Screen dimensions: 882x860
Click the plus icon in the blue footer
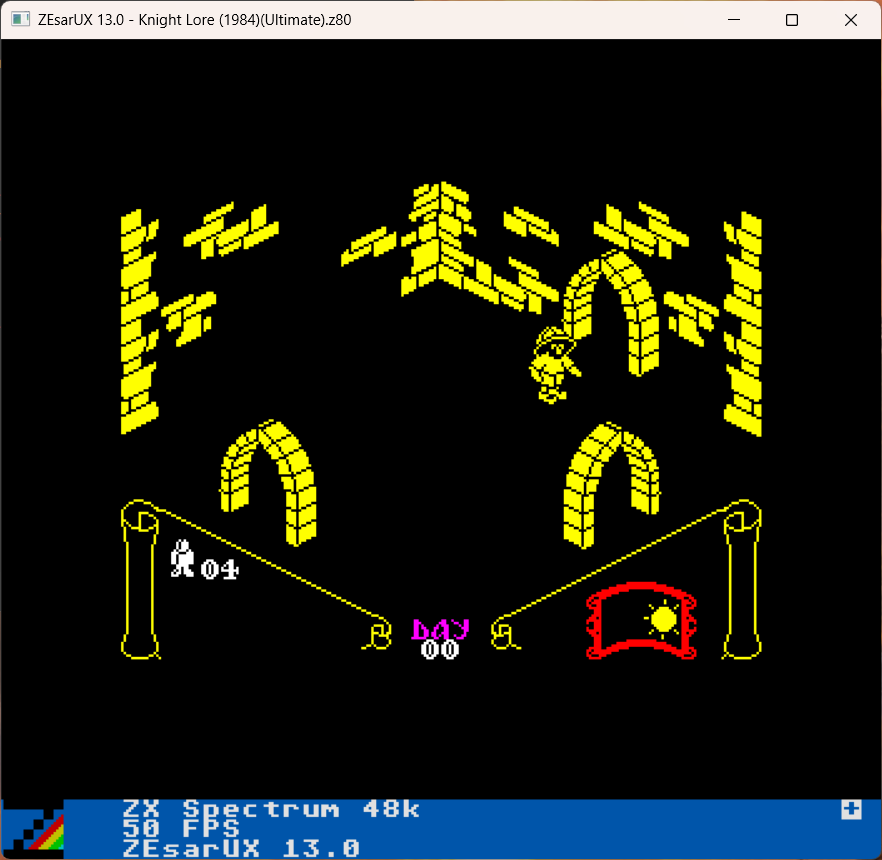click(x=850, y=809)
